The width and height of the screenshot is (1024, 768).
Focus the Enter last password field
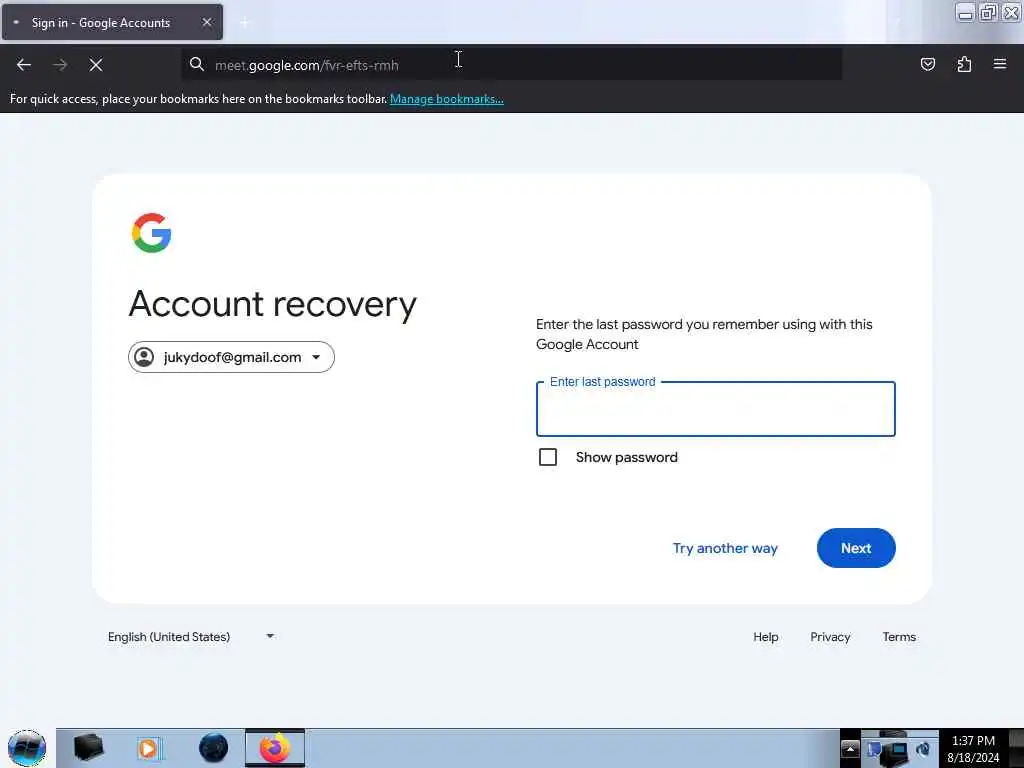716,409
